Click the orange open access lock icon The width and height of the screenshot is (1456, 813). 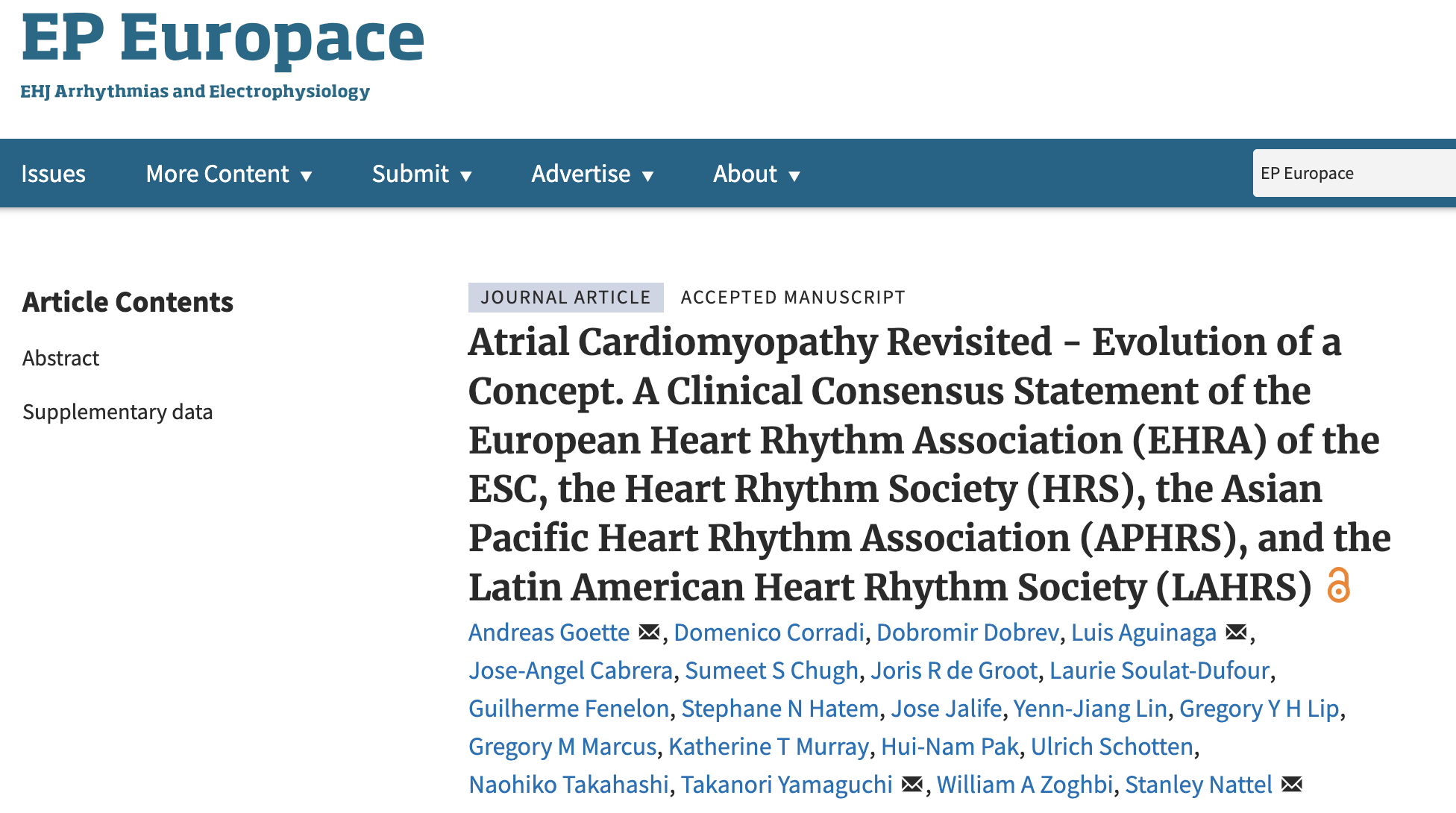point(1339,585)
